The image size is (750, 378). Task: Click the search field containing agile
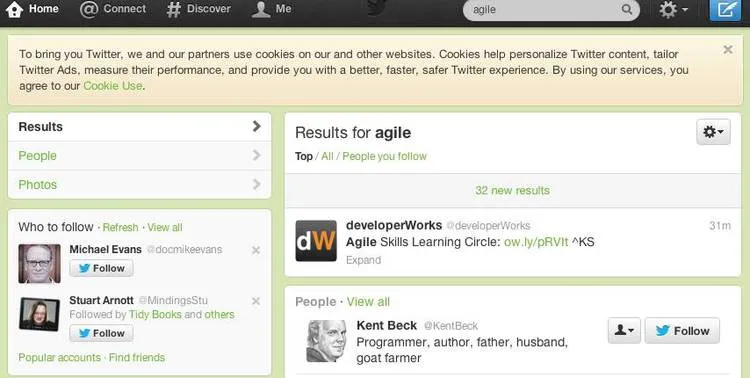pos(551,10)
